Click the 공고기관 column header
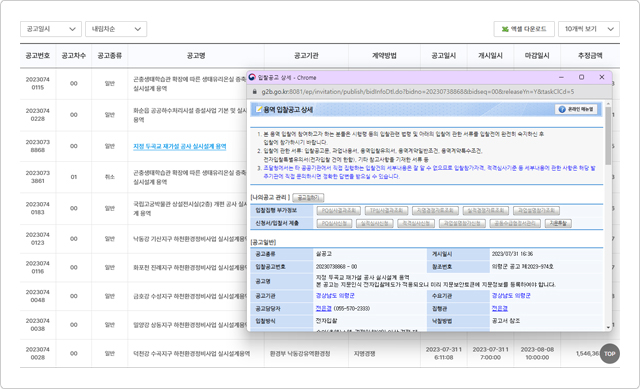Image resolution: width=640 pixels, height=389 pixels. pos(306,56)
